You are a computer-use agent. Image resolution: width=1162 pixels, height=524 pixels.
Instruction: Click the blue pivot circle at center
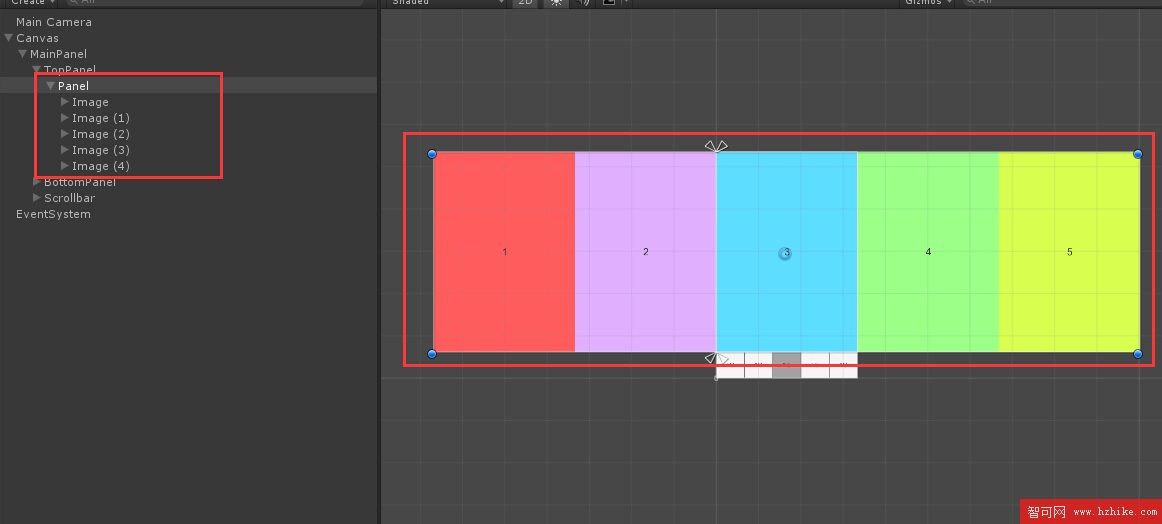point(785,253)
